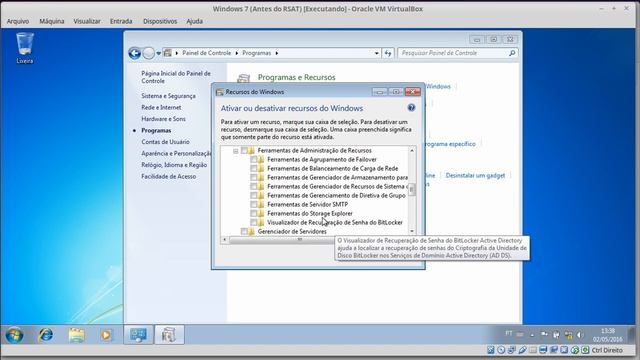Click the network tray icon
This screenshot has width=640, height=360.
click(x=568, y=335)
